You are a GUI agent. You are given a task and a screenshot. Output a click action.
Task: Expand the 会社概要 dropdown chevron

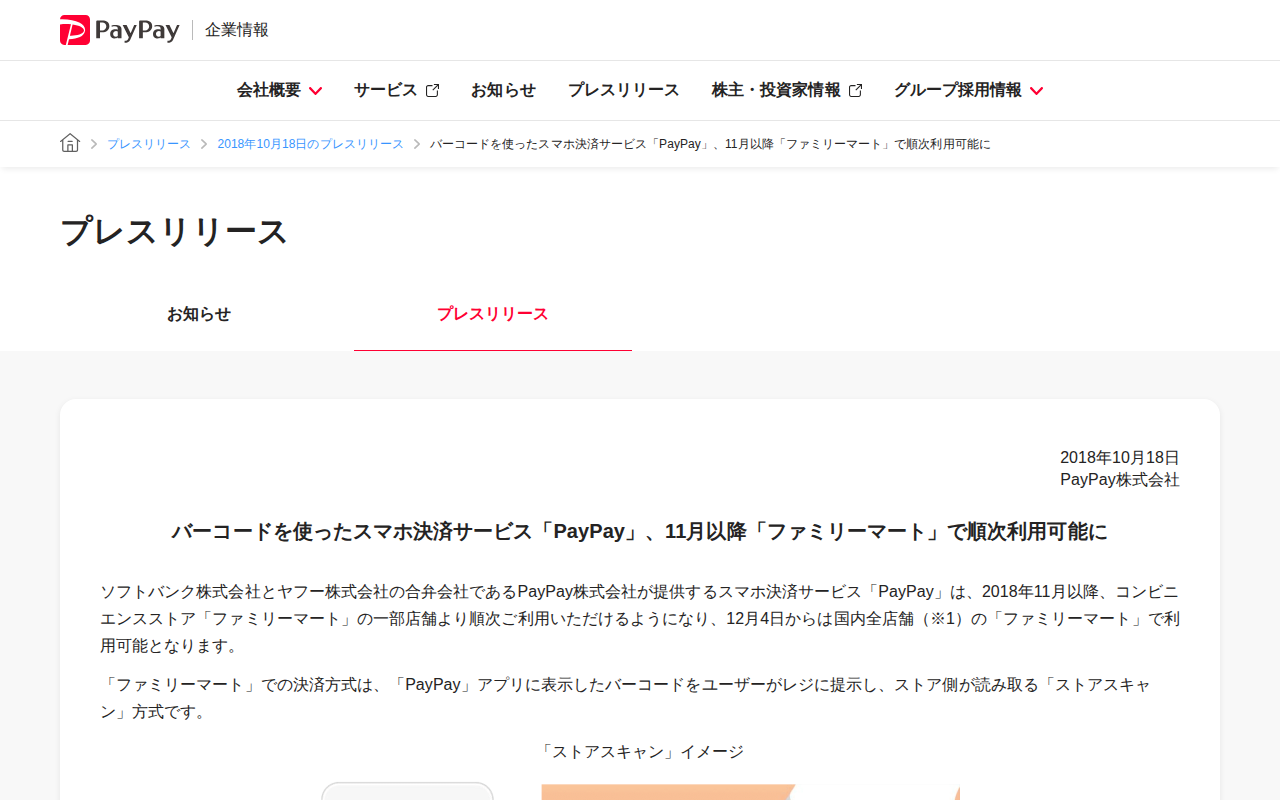pyautogui.click(x=315, y=91)
